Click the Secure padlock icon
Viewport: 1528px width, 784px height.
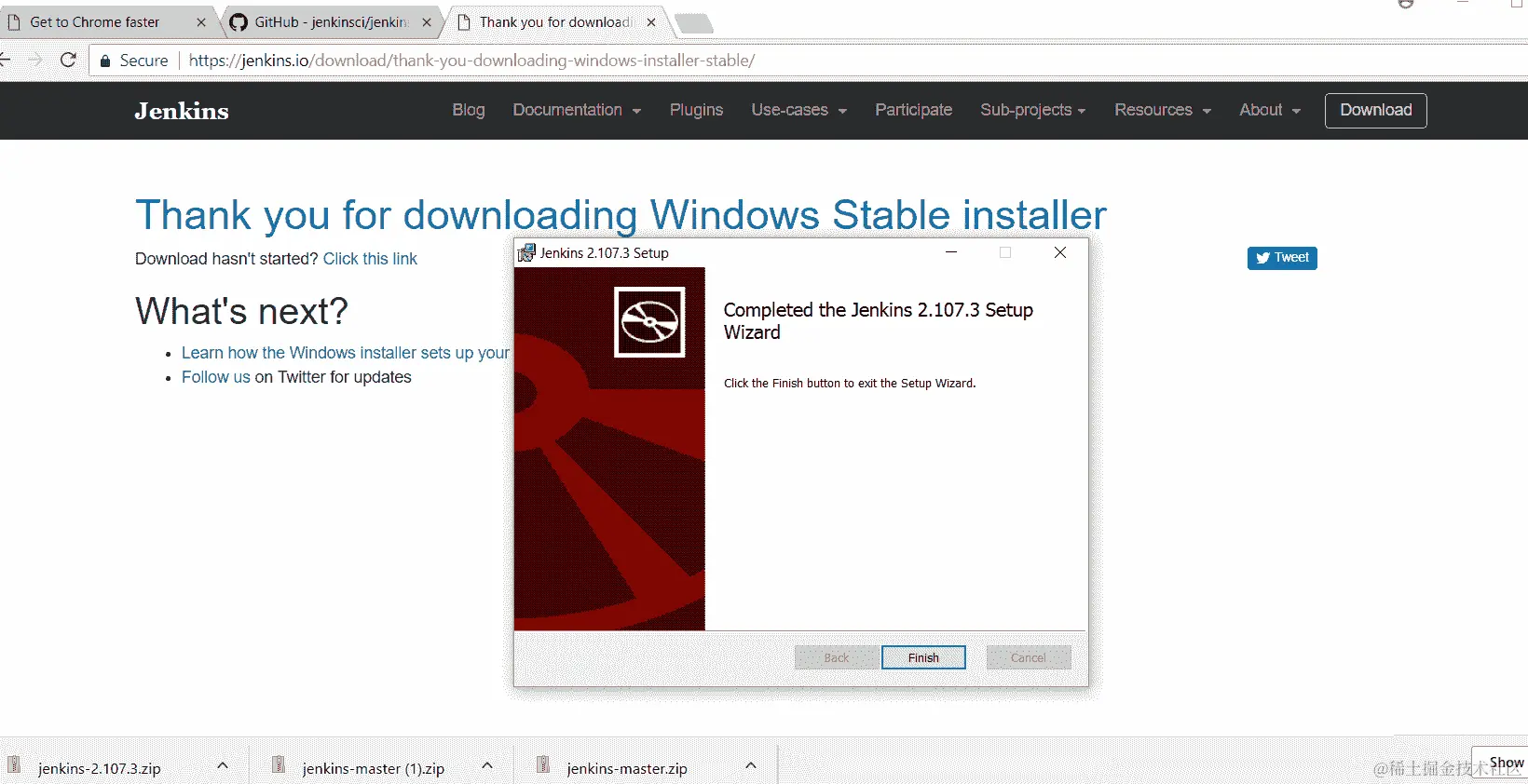pos(105,61)
